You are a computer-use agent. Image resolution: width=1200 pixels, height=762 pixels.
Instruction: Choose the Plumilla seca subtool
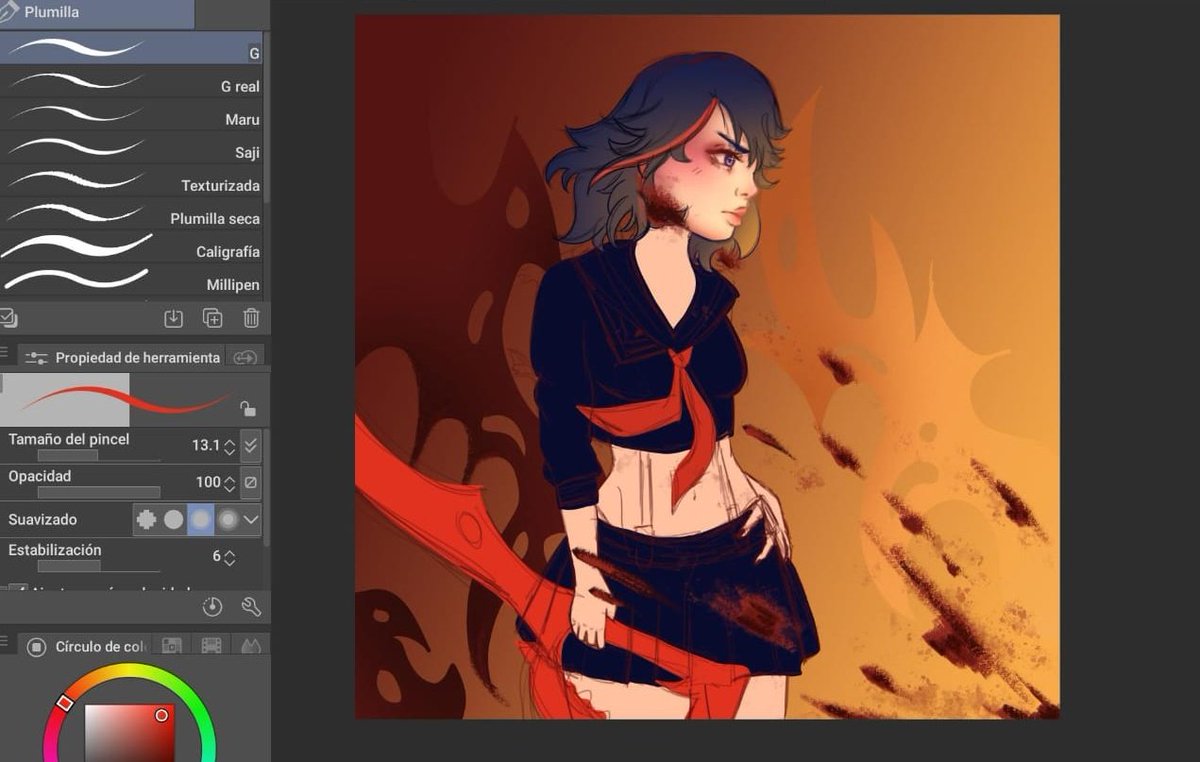click(x=131, y=213)
